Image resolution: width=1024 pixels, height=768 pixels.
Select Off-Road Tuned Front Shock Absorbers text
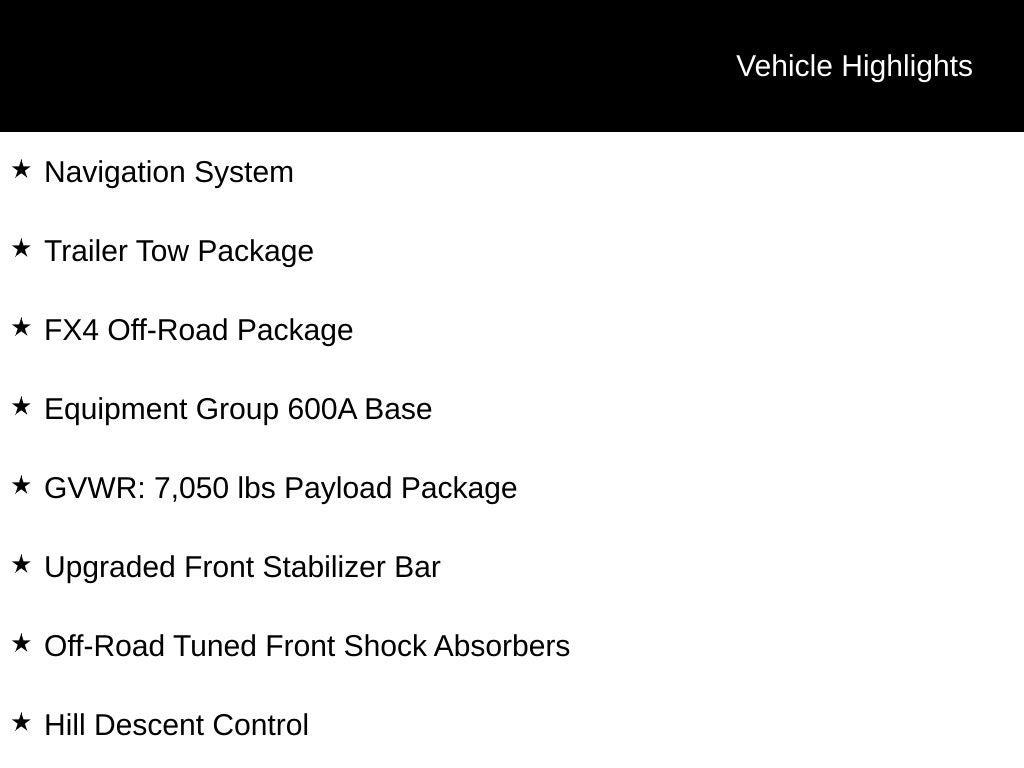coord(307,647)
